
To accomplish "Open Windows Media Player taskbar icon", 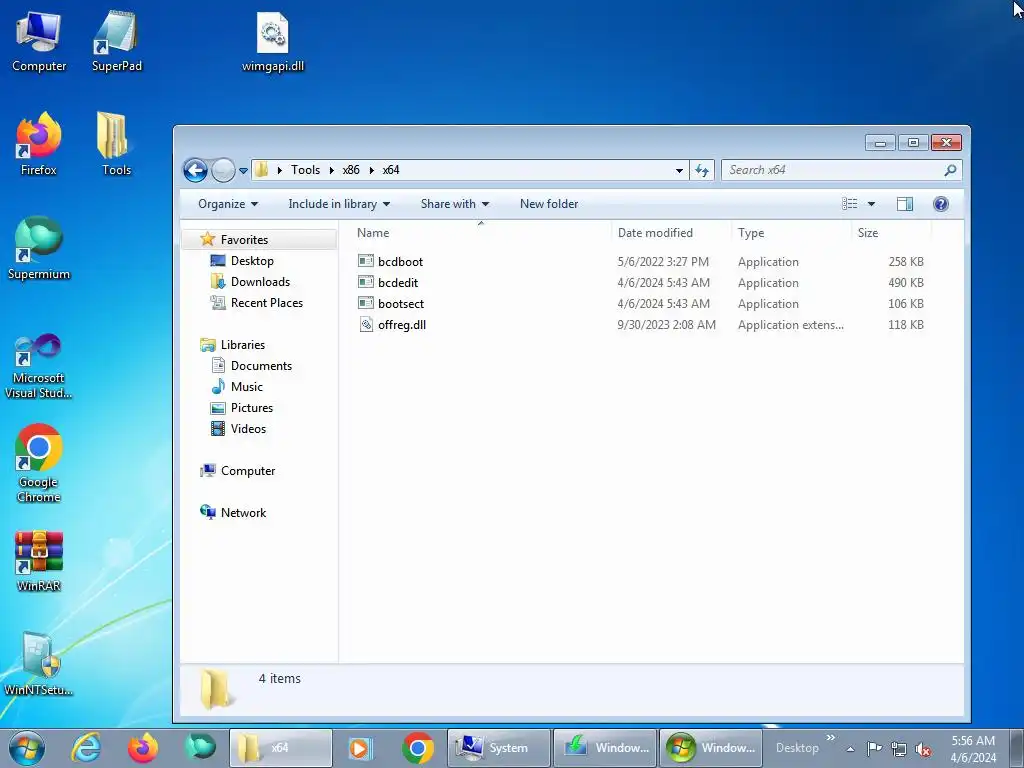I will (x=360, y=748).
